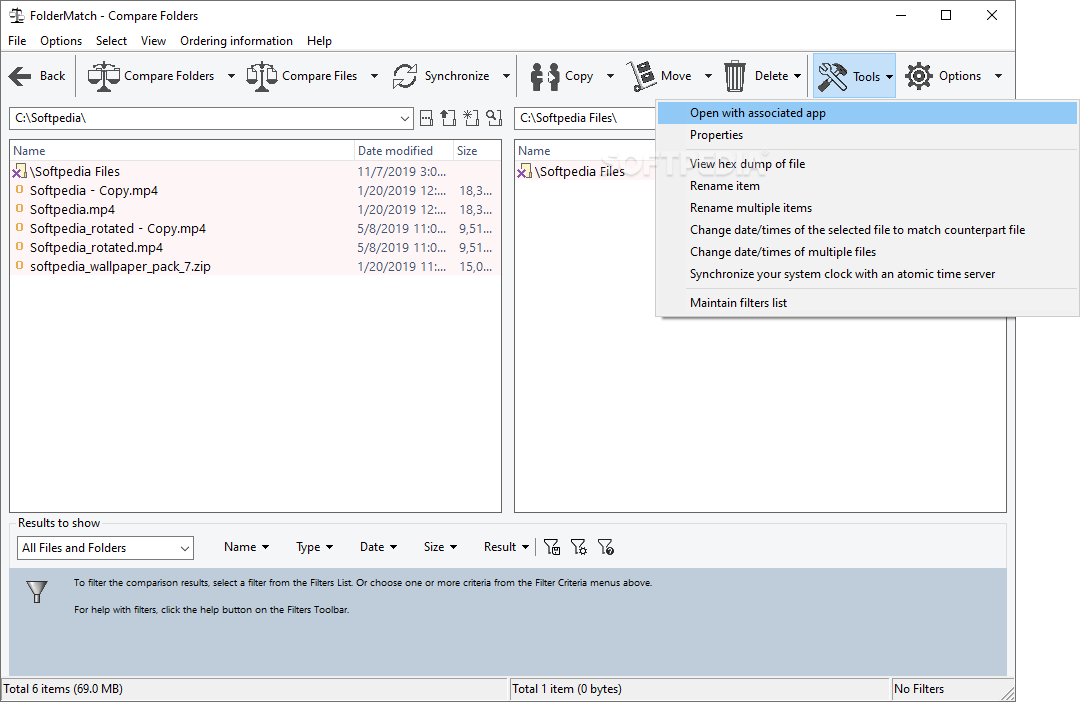Open the Type filter criteria menu
This screenshot has height=702, width=1080.
(315, 546)
